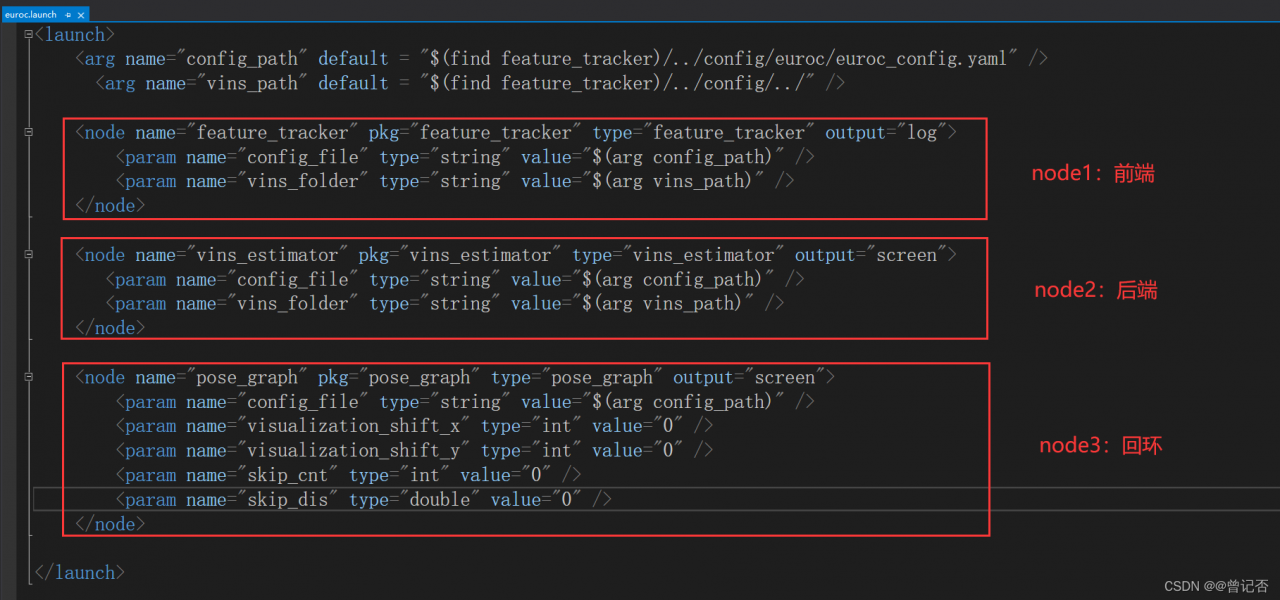Screen dimensions: 1280x600
Task: Click the node2 后端 annotation label
Action: tap(1095, 291)
